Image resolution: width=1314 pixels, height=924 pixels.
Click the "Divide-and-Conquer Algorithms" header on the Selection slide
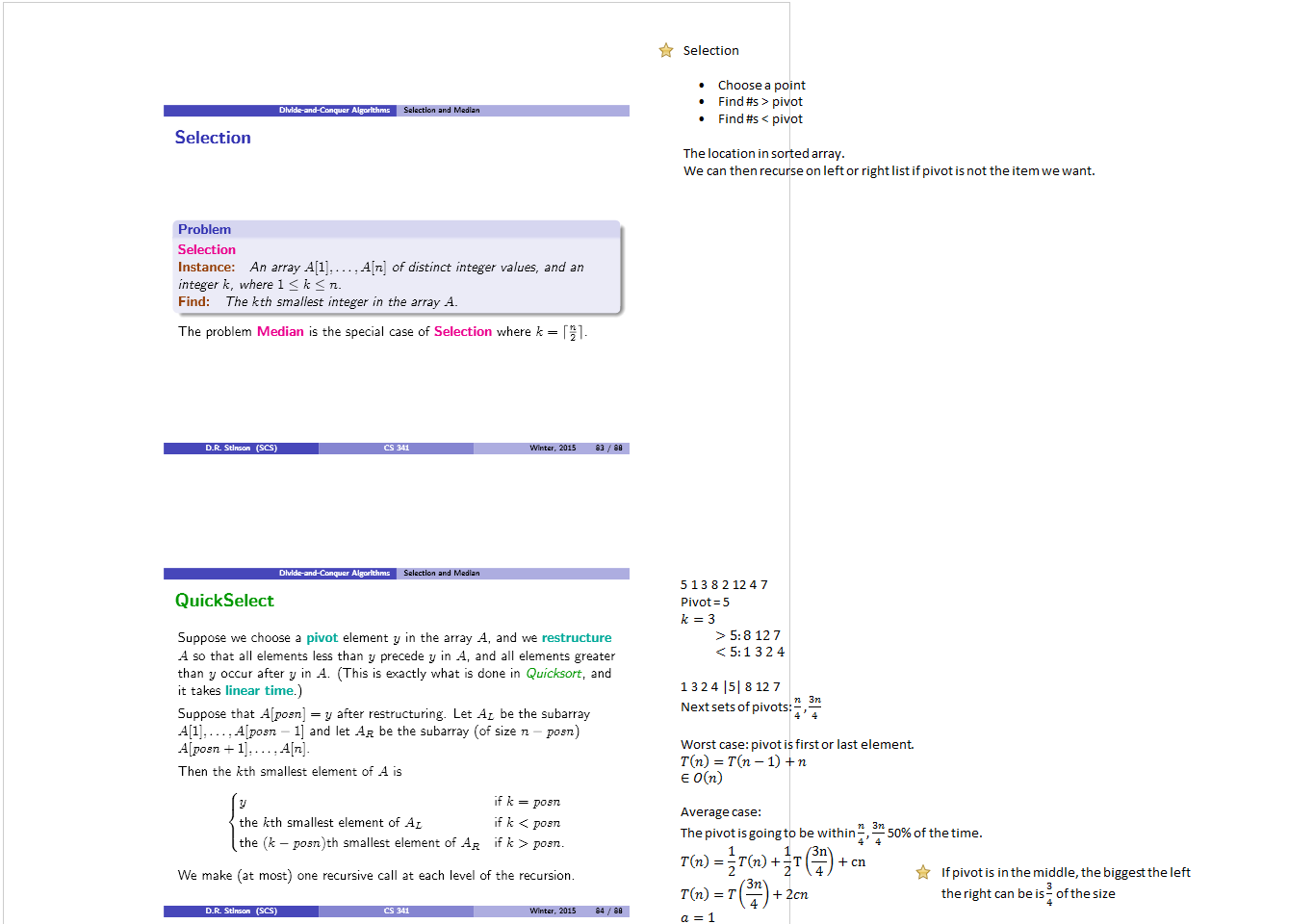pos(334,111)
